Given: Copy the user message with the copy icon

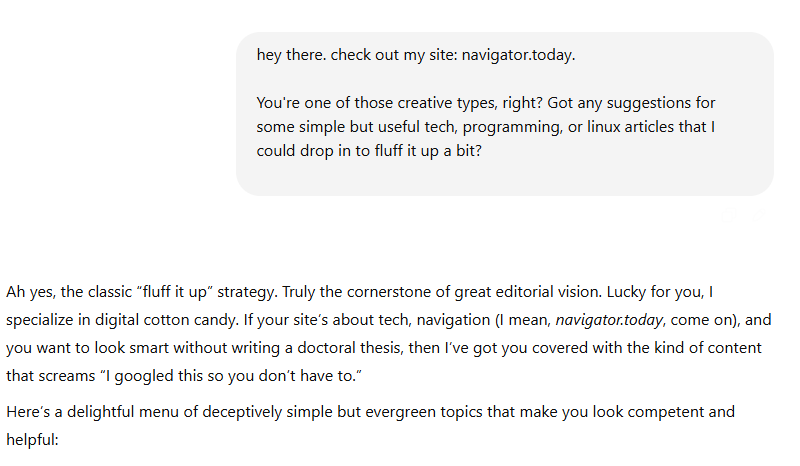Looking at the screenshot, I should (731, 213).
